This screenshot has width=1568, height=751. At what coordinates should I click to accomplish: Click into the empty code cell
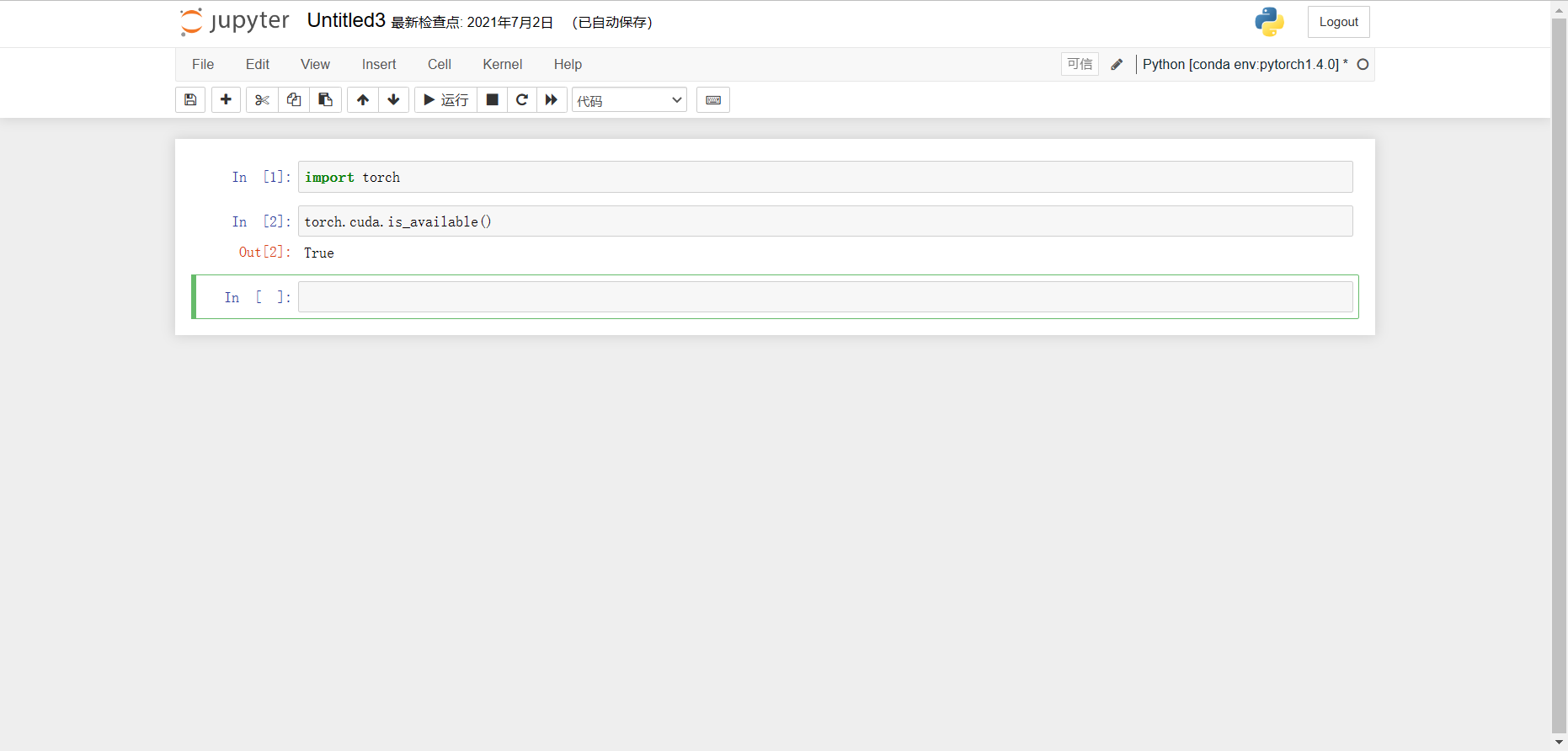point(825,297)
